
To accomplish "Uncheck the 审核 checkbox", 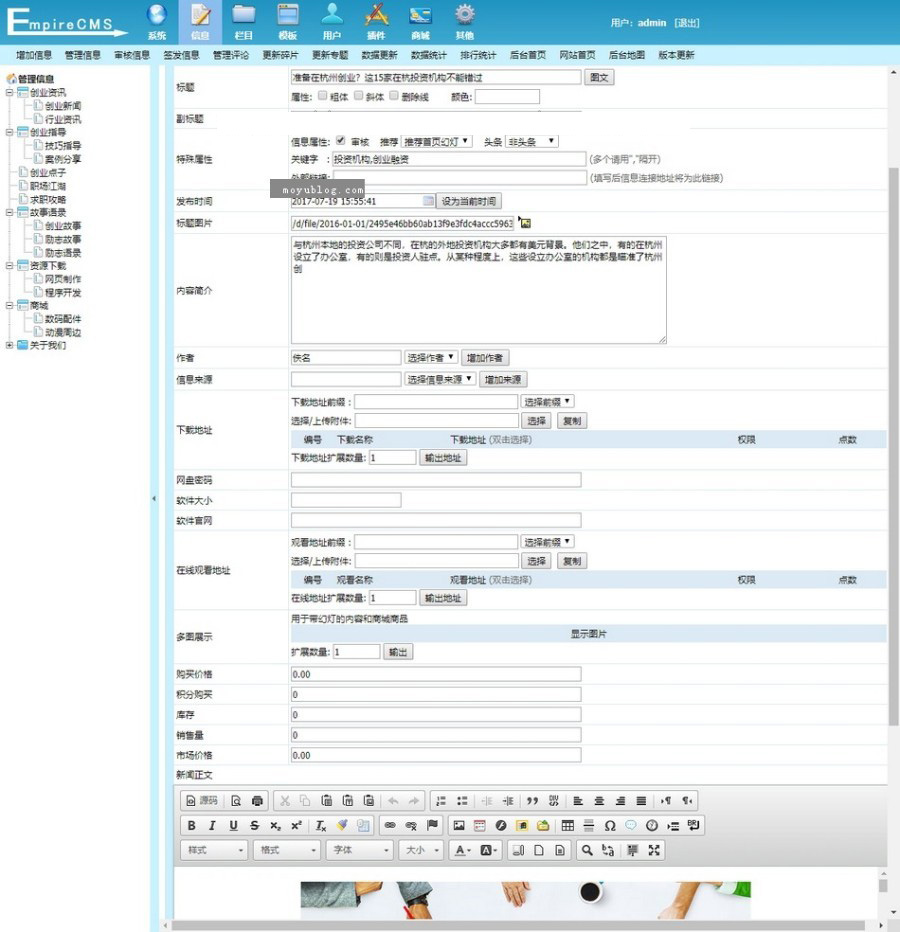I will (x=341, y=141).
